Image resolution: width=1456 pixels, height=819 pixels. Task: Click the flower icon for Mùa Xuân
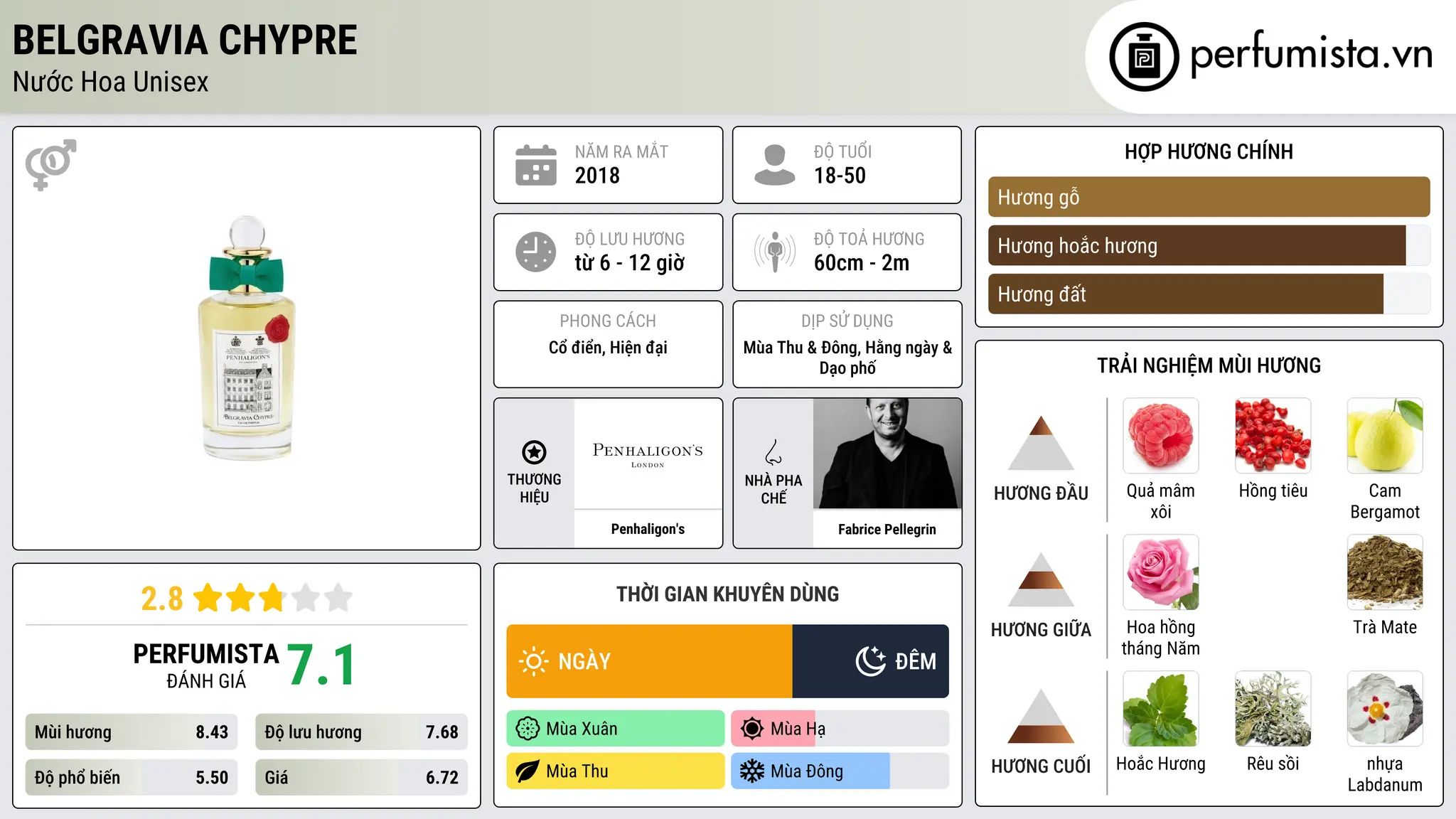point(528,729)
